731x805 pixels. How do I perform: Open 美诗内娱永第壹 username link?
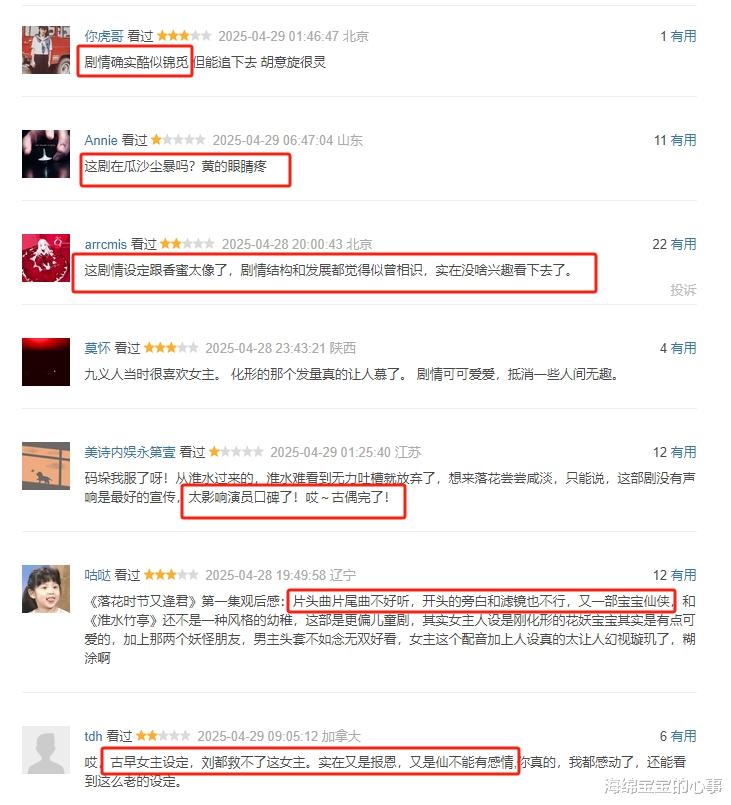click(x=130, y=452)
